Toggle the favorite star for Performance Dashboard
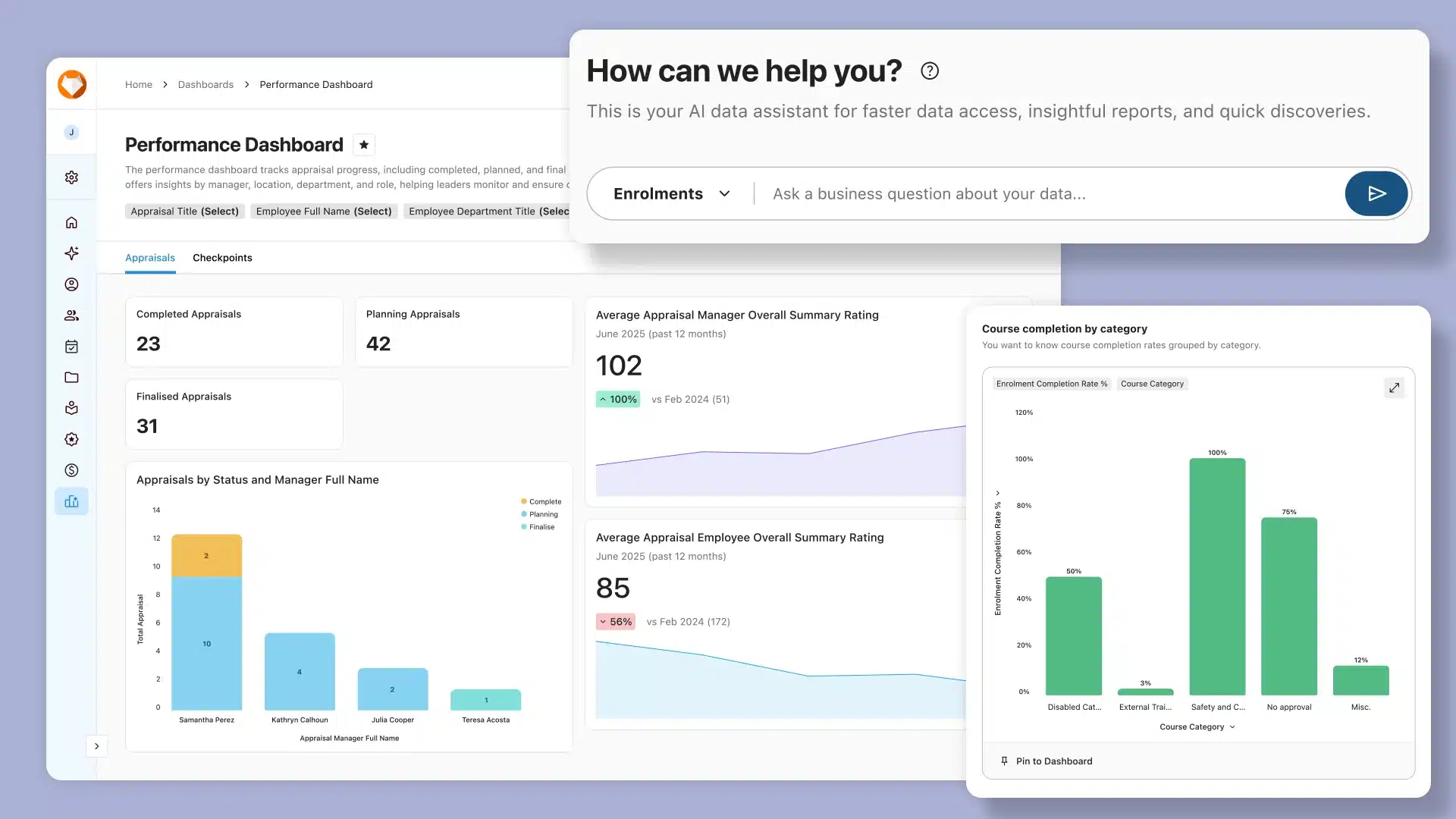The width and height of the screenshot is (1456, 819). click(364, 145)
